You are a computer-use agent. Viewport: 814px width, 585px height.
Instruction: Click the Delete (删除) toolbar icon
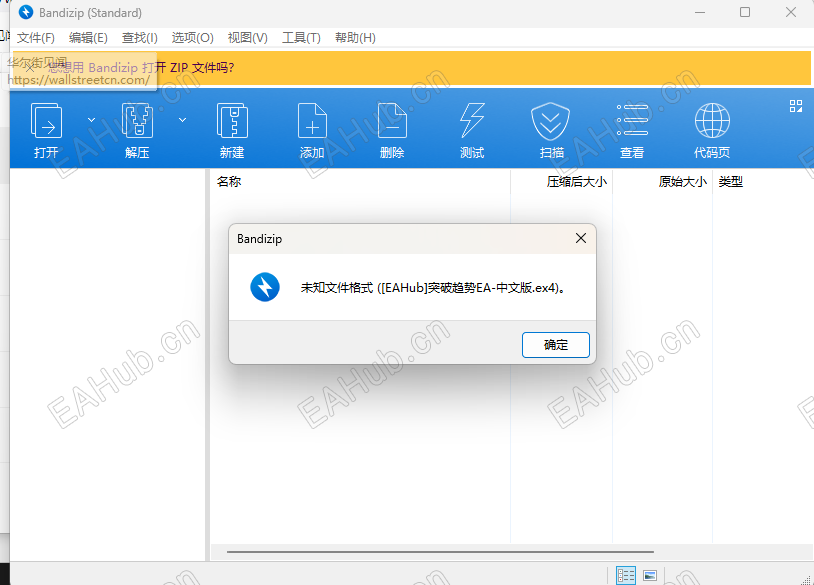pyautogui.click(x=392, y=120)
